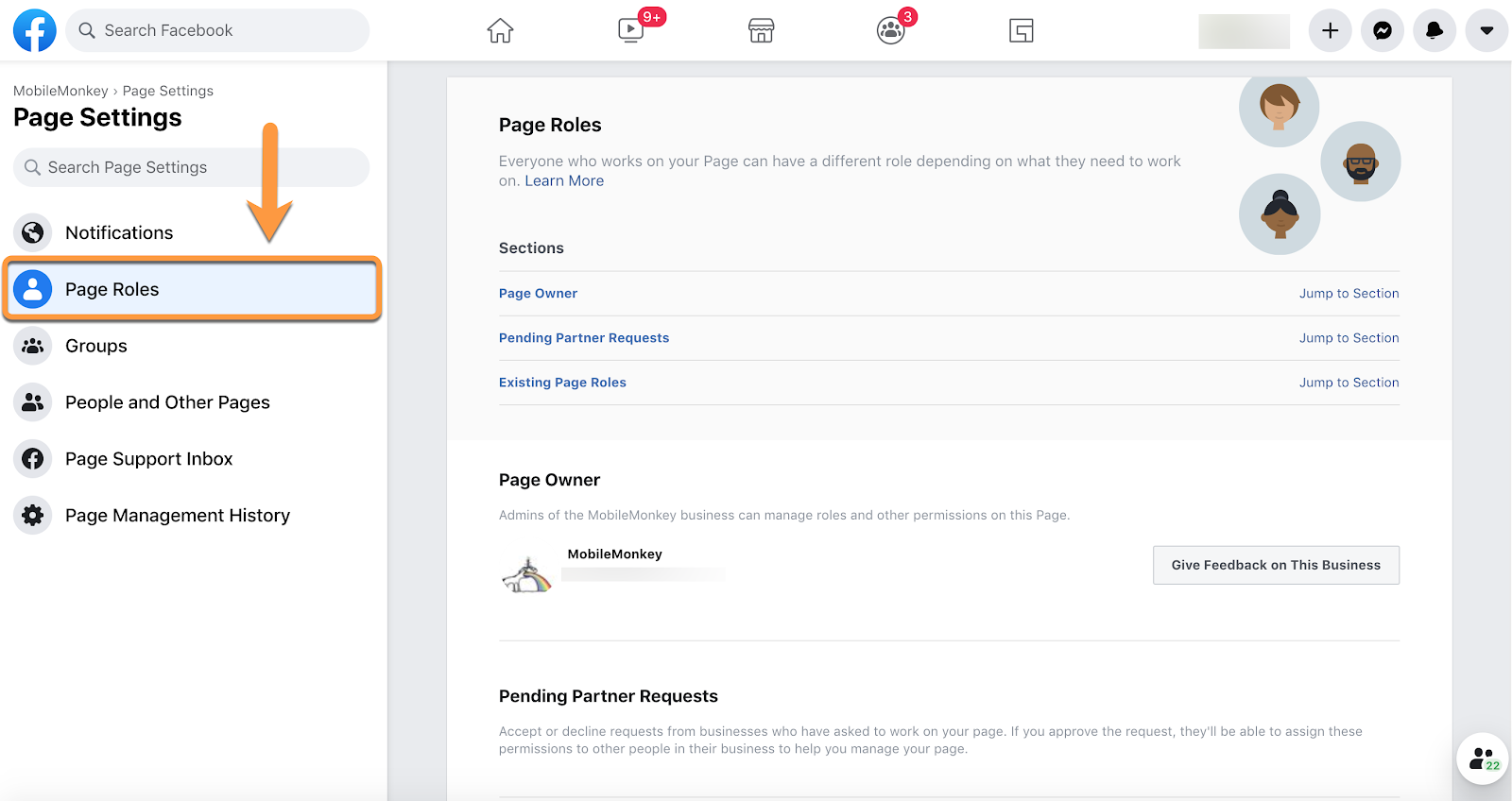Click the Page Support Inbox icon

[33, 459]
